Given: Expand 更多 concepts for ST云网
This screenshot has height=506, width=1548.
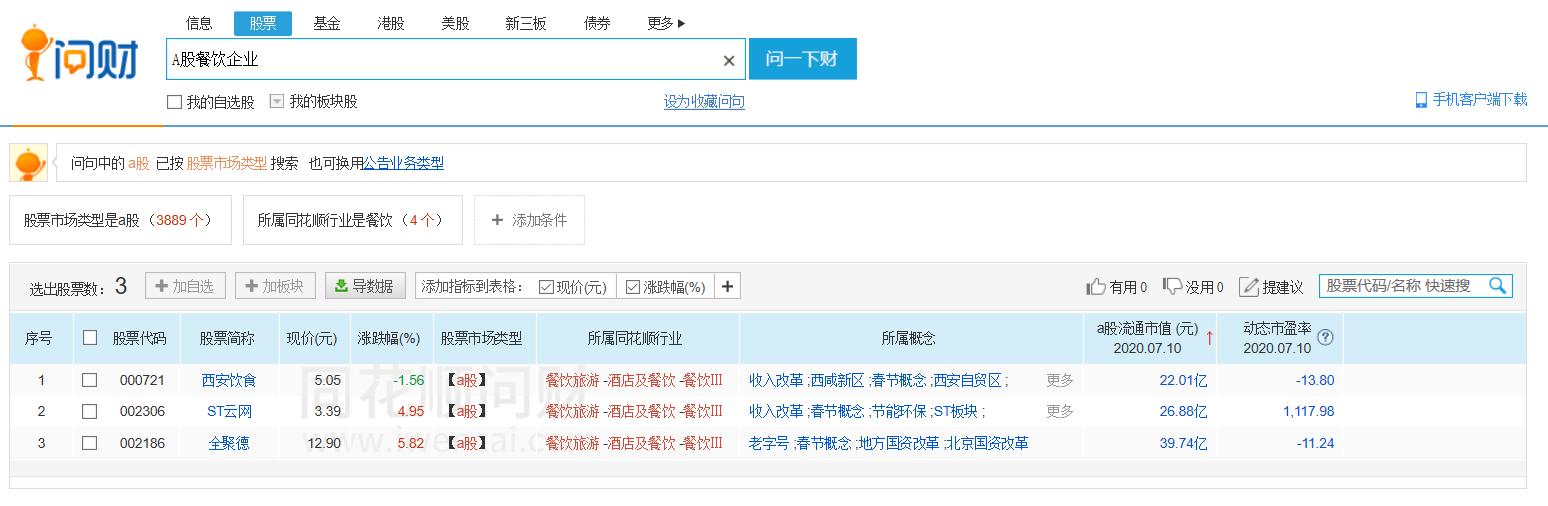Looking at the screenshot, I should pos(1060,411).
